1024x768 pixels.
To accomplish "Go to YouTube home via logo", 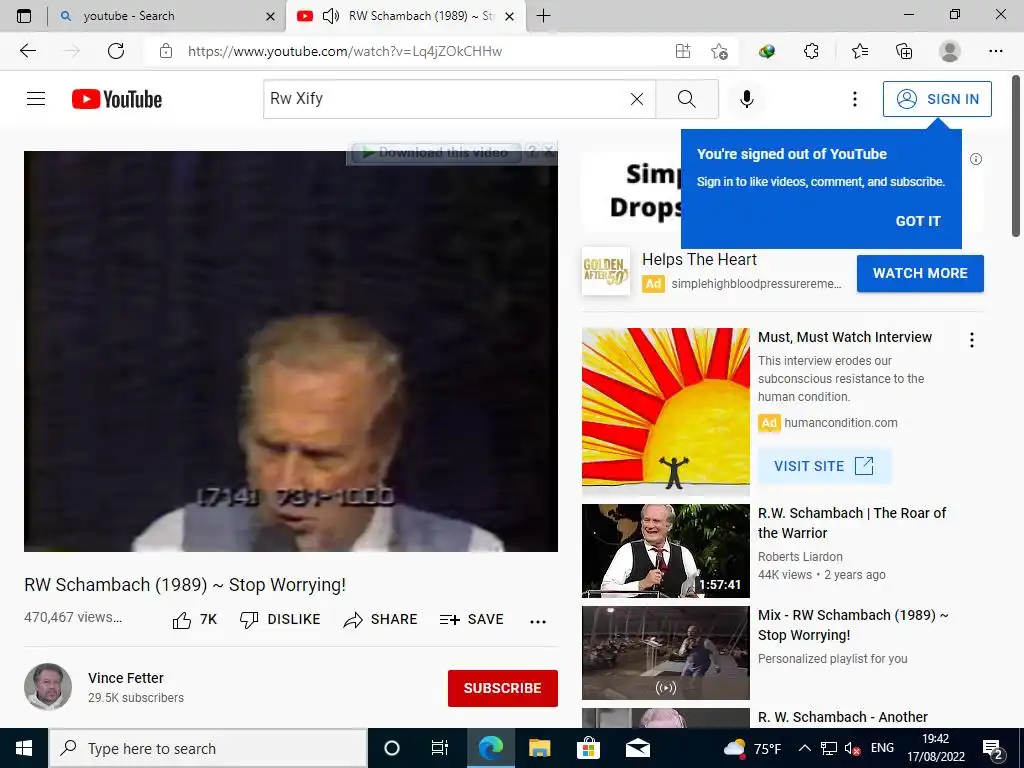I will point(117,99).
